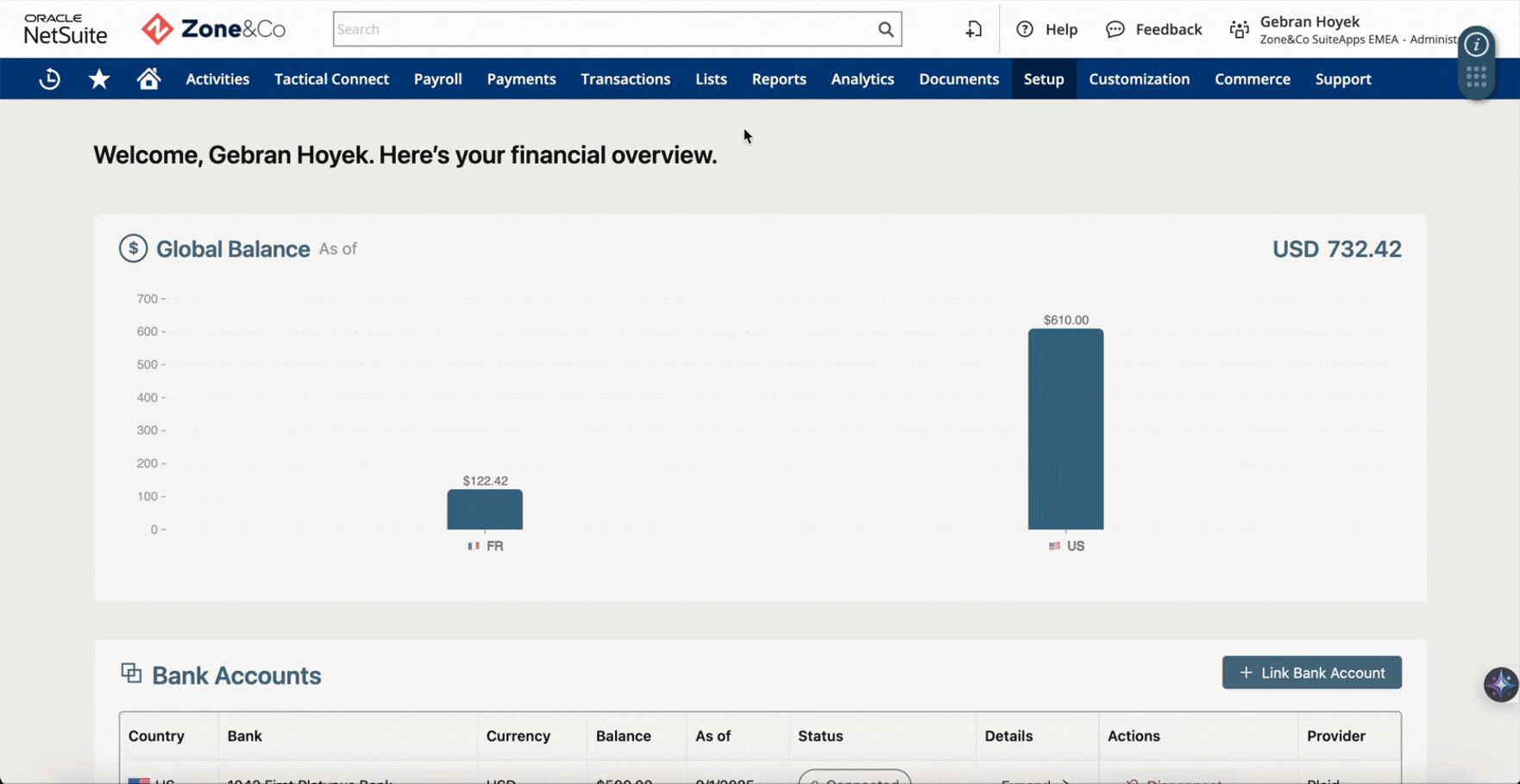Click the FR bar in the chart
Image resolution: width=1520 pixels, height=784 pixels.
[485, 510]
